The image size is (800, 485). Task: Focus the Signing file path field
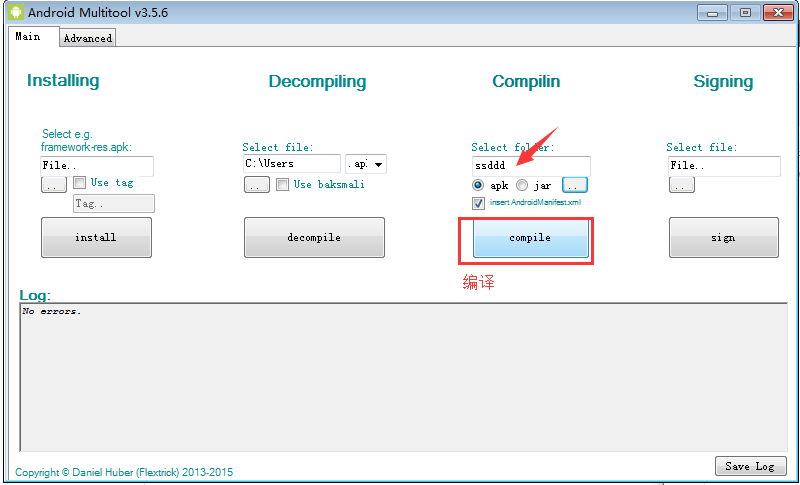click(x=724, y=166)
